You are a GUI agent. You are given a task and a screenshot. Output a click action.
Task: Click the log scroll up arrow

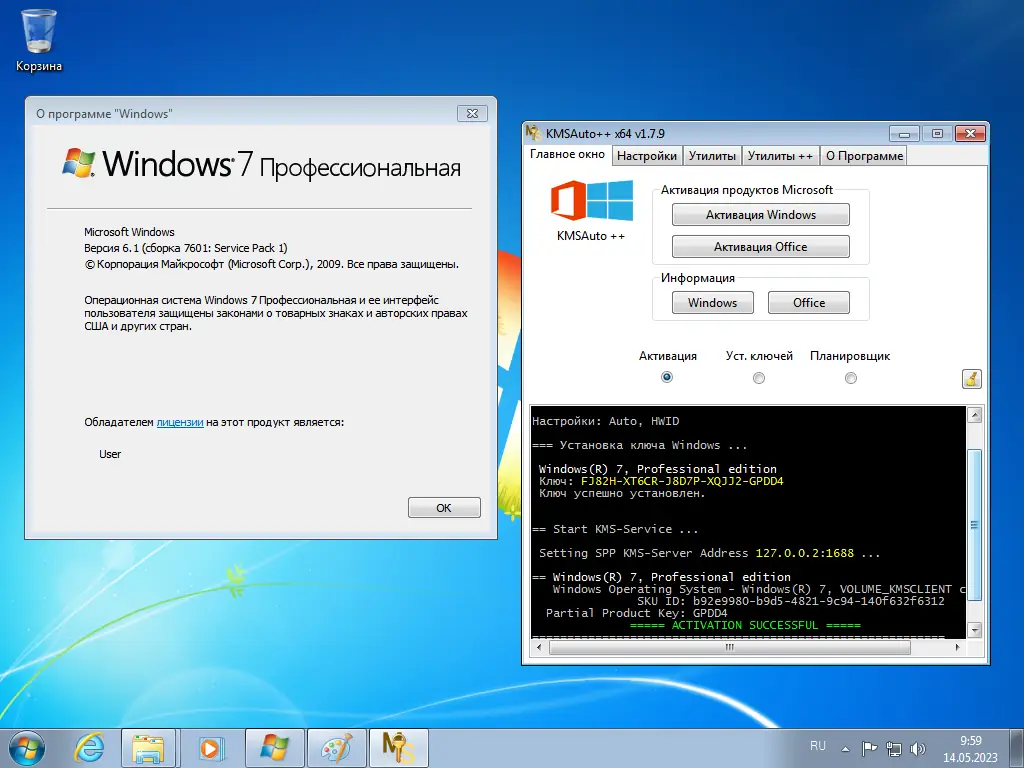tap(974, 415)
